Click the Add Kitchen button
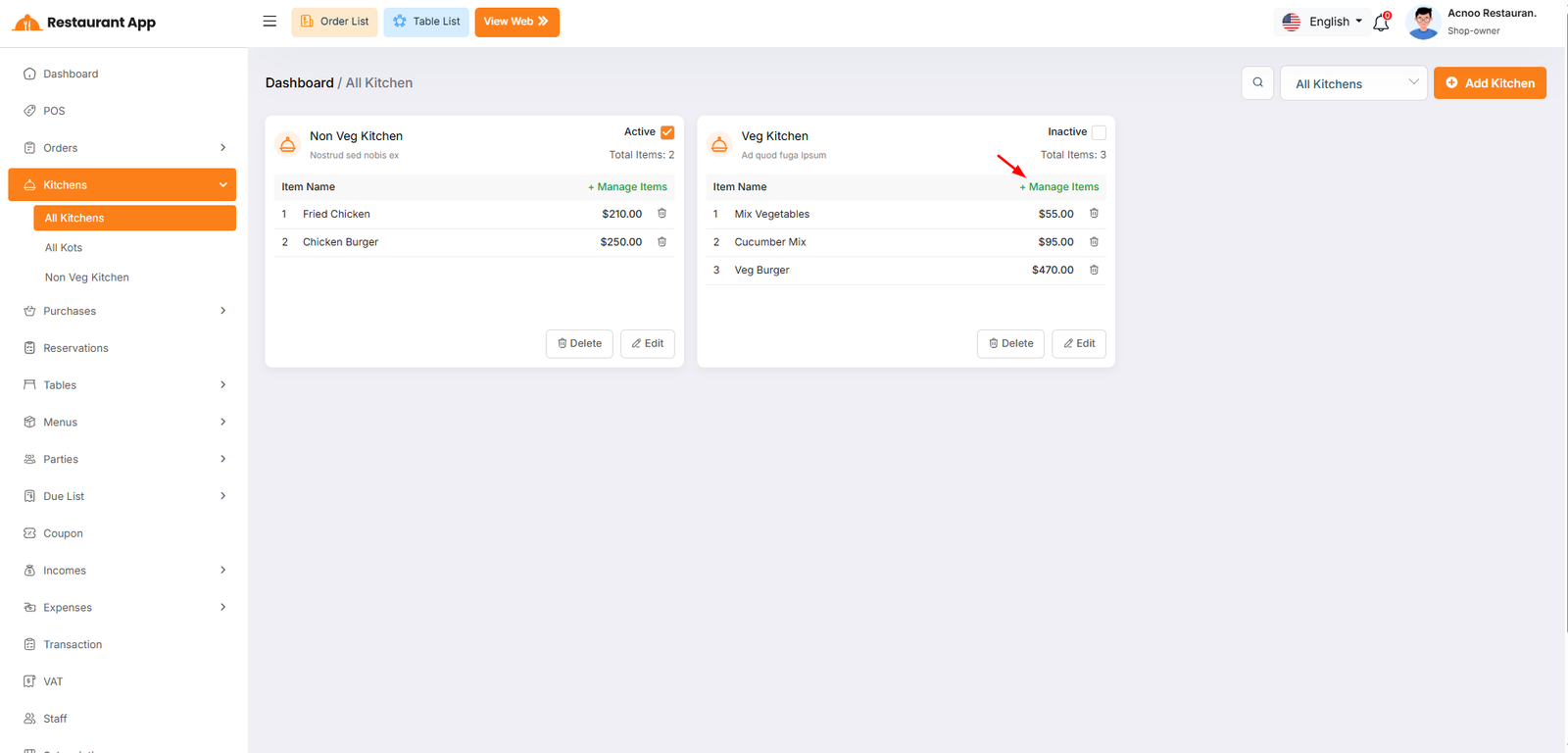This screenshot has width=1568, height=753. [x=1490, y=83]
